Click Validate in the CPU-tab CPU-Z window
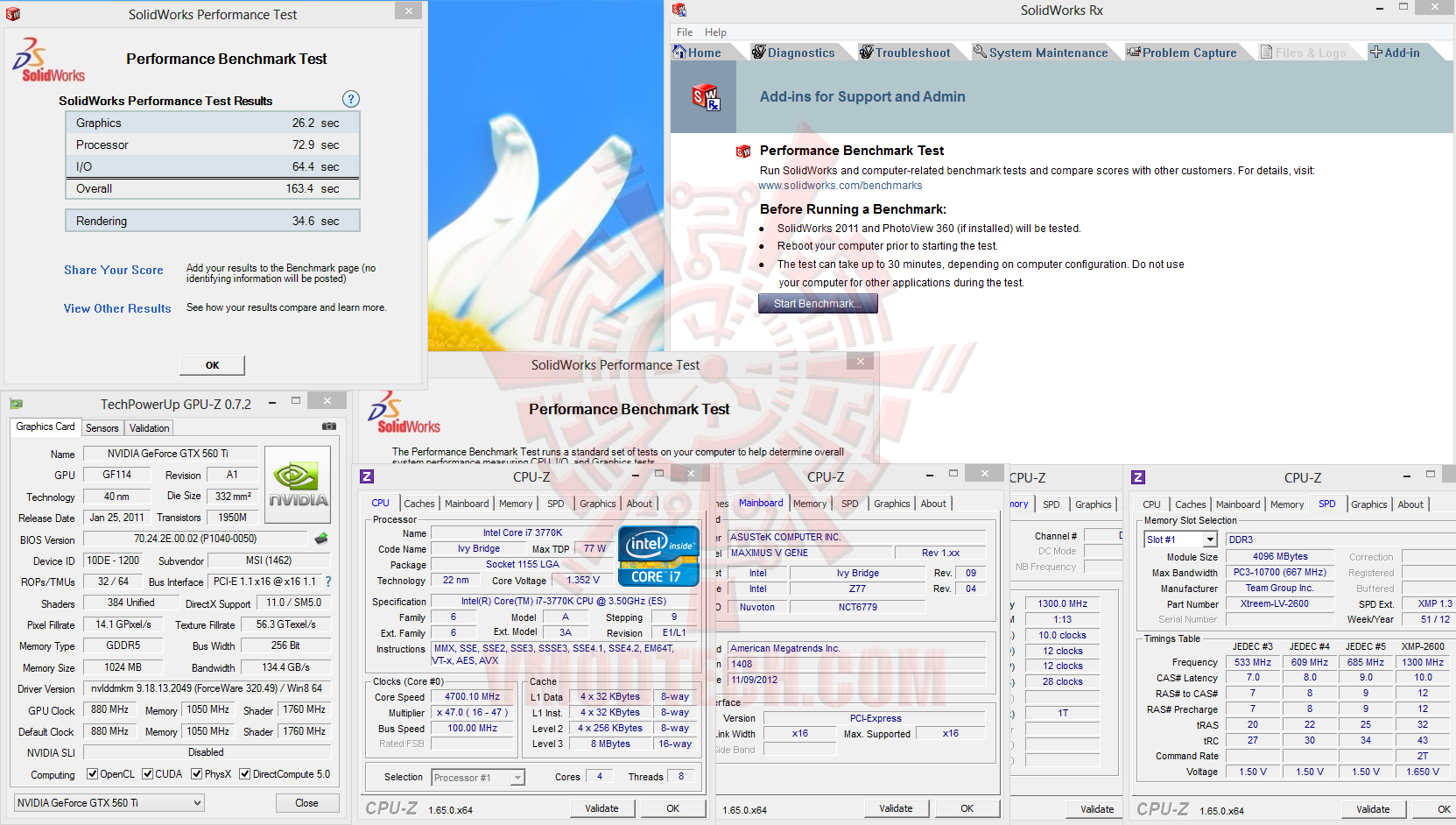The width and height of the screenshot is (1456, 825). (x=601, y=808)
